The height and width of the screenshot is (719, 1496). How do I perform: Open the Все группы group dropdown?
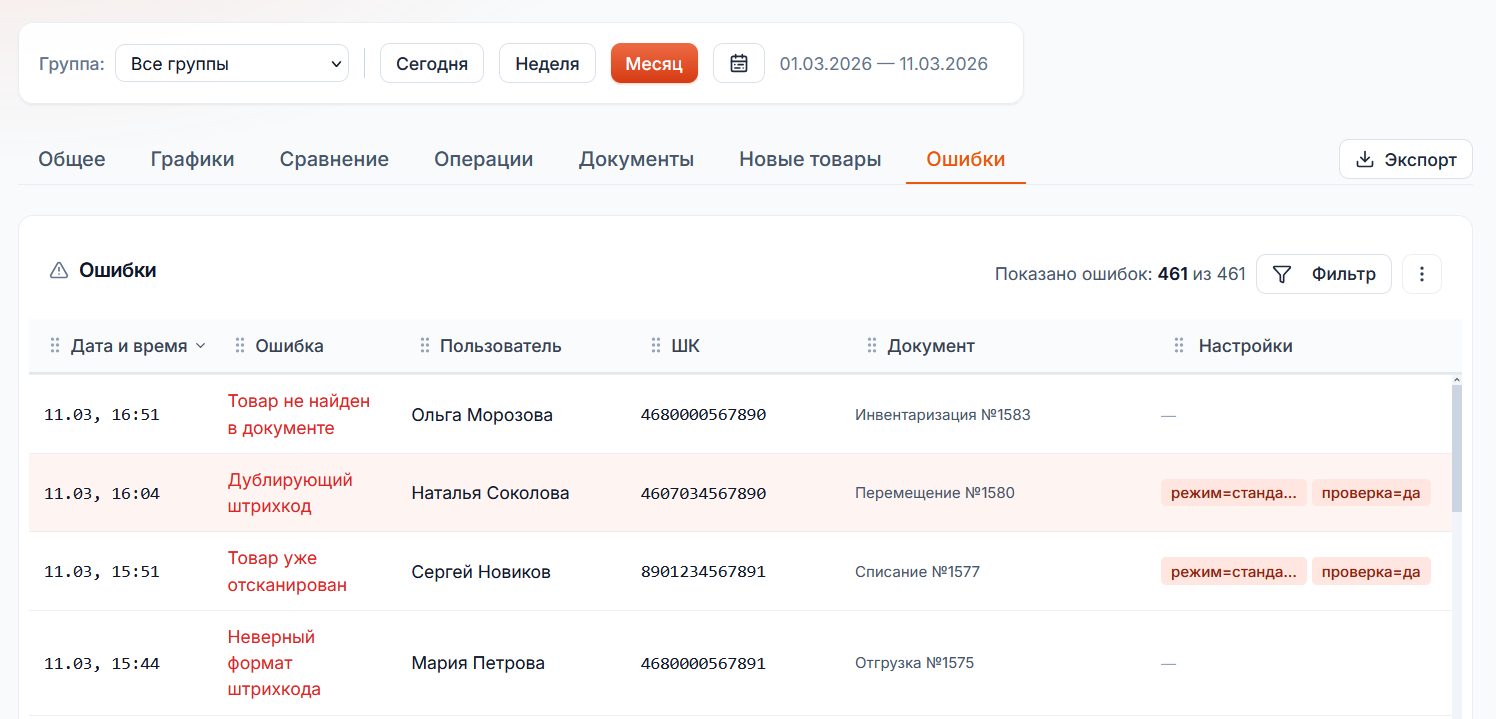point(232,63)
